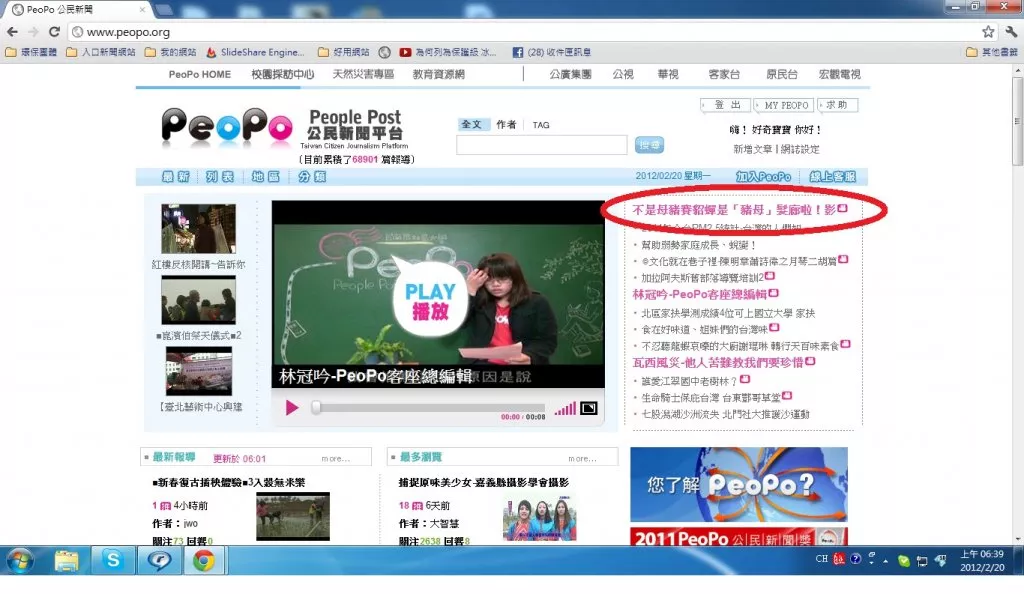This screenshot has height=594, width=1024.
Task: Click the taskbar clock showing 06:39
Action: [982, 561]
